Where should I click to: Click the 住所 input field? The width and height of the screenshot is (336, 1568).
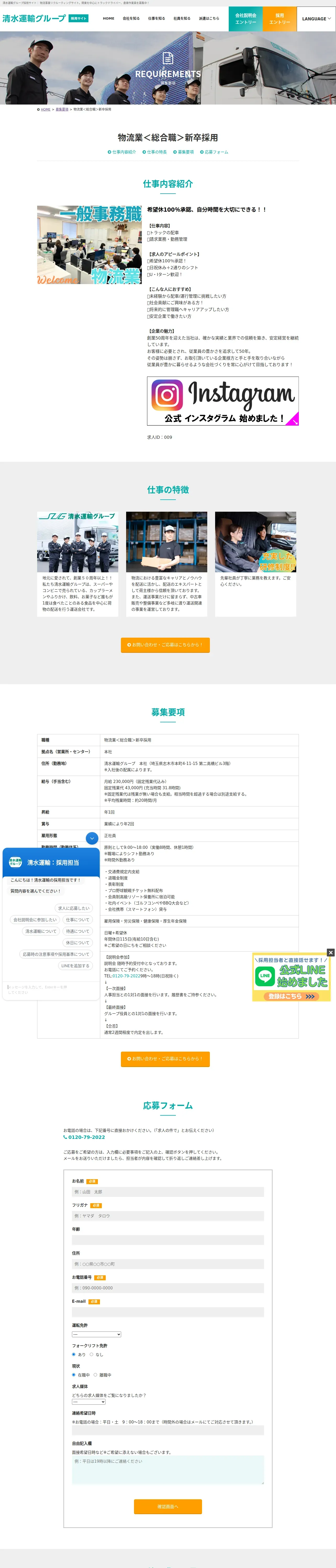(168, 1264)
